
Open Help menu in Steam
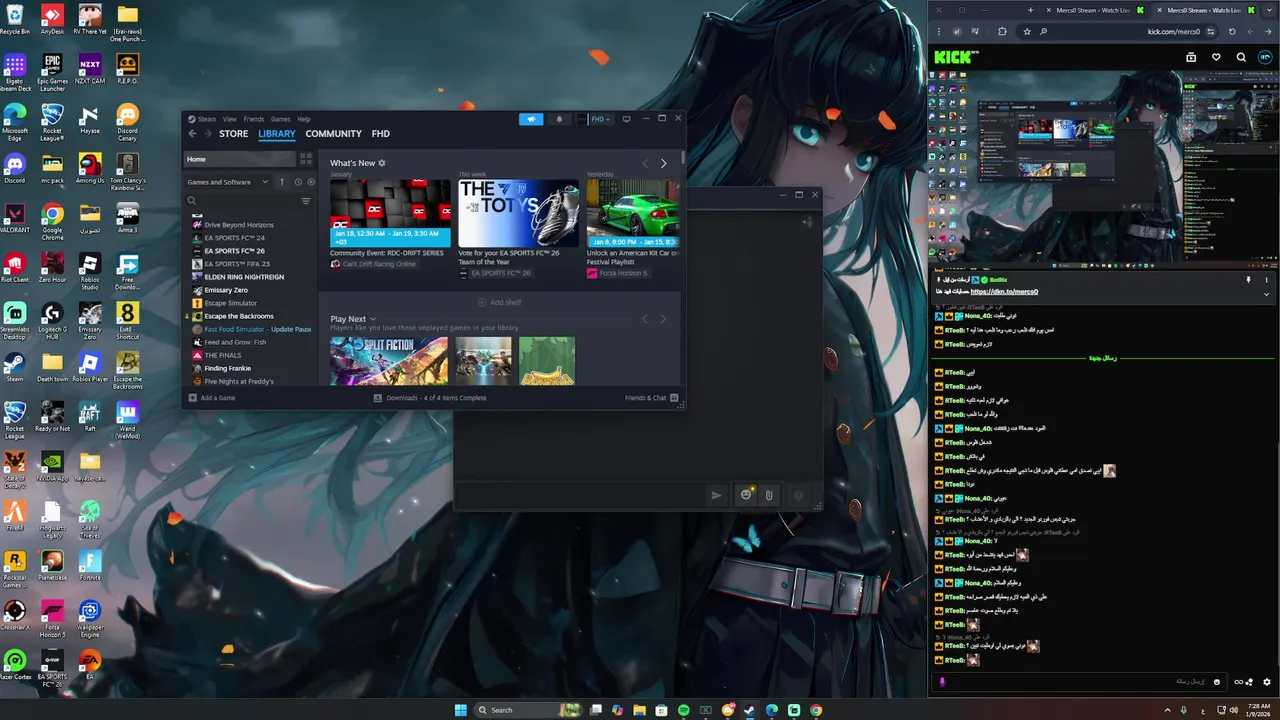[x=304, y=119]
